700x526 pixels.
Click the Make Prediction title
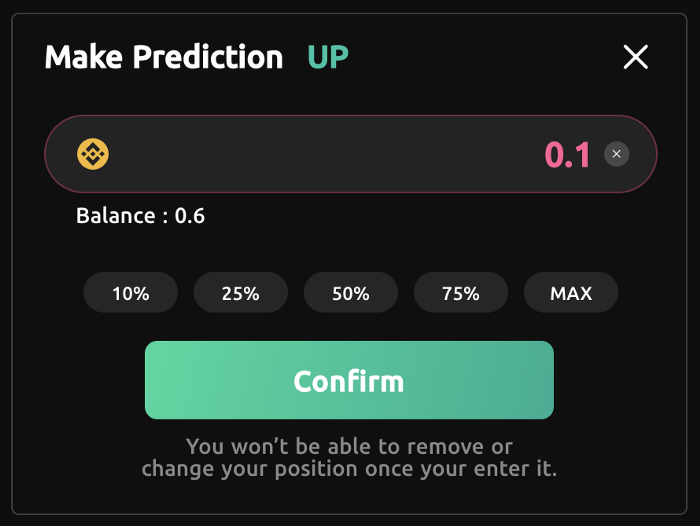tap(164, 57)
